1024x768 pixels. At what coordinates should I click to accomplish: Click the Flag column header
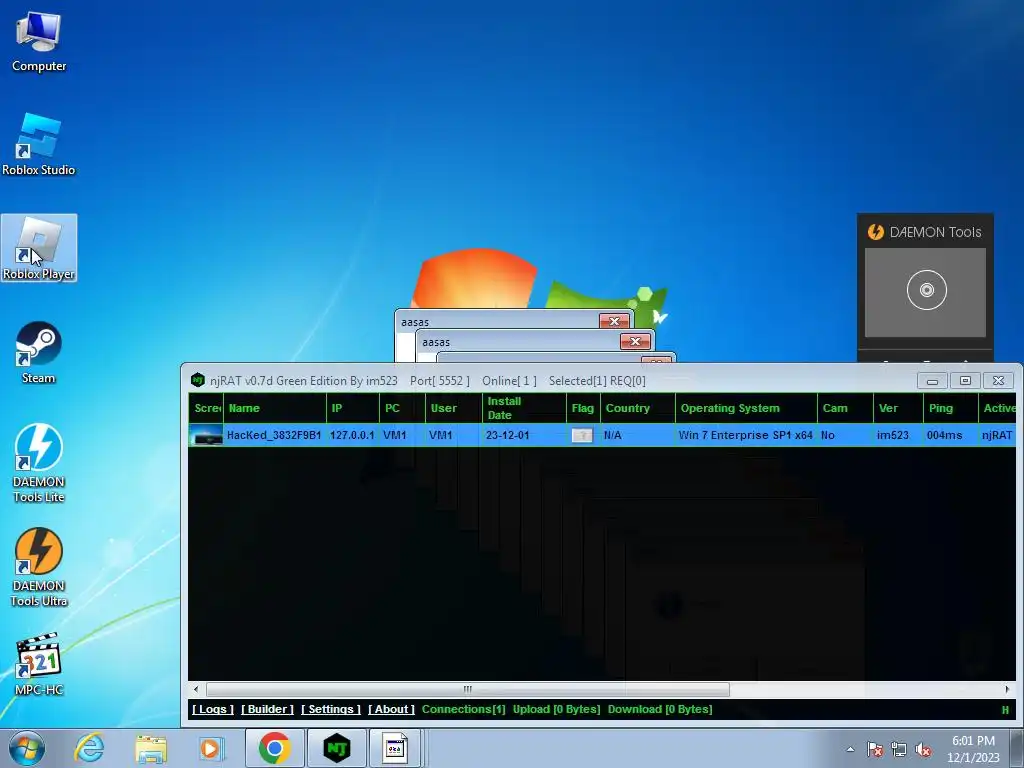pos(583,408)
